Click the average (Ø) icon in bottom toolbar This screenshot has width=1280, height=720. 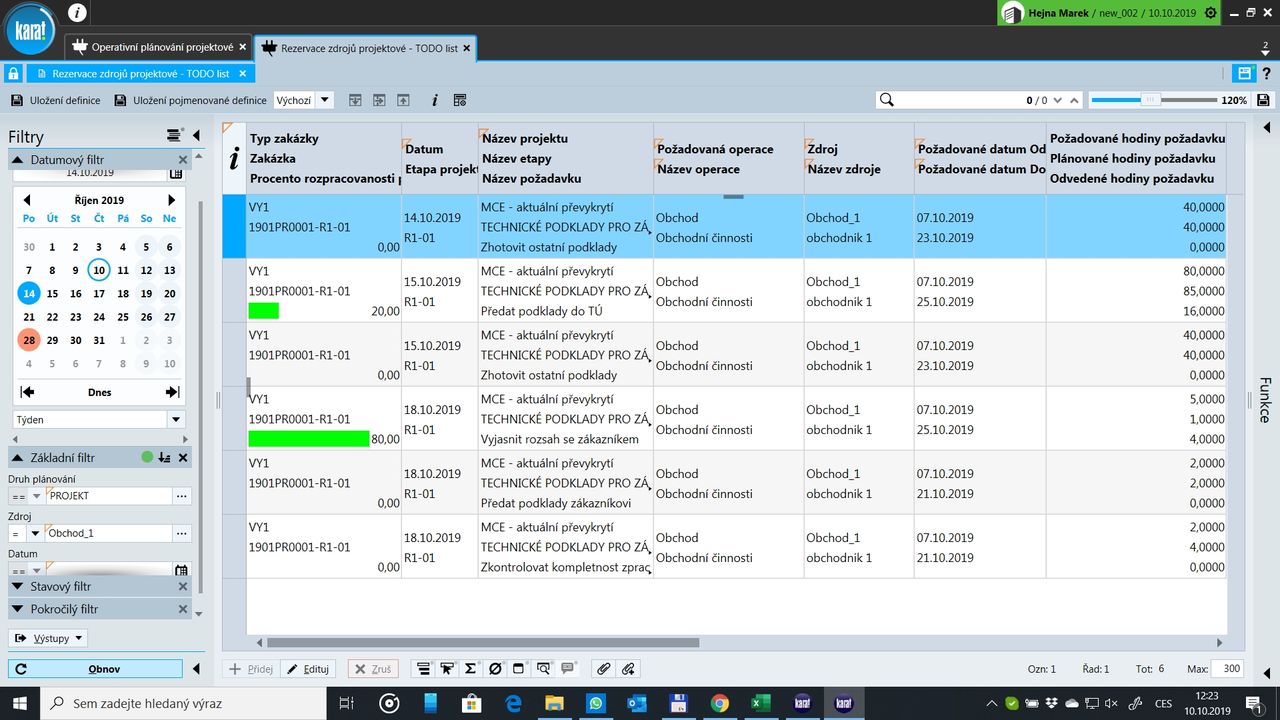pos(495,669)
